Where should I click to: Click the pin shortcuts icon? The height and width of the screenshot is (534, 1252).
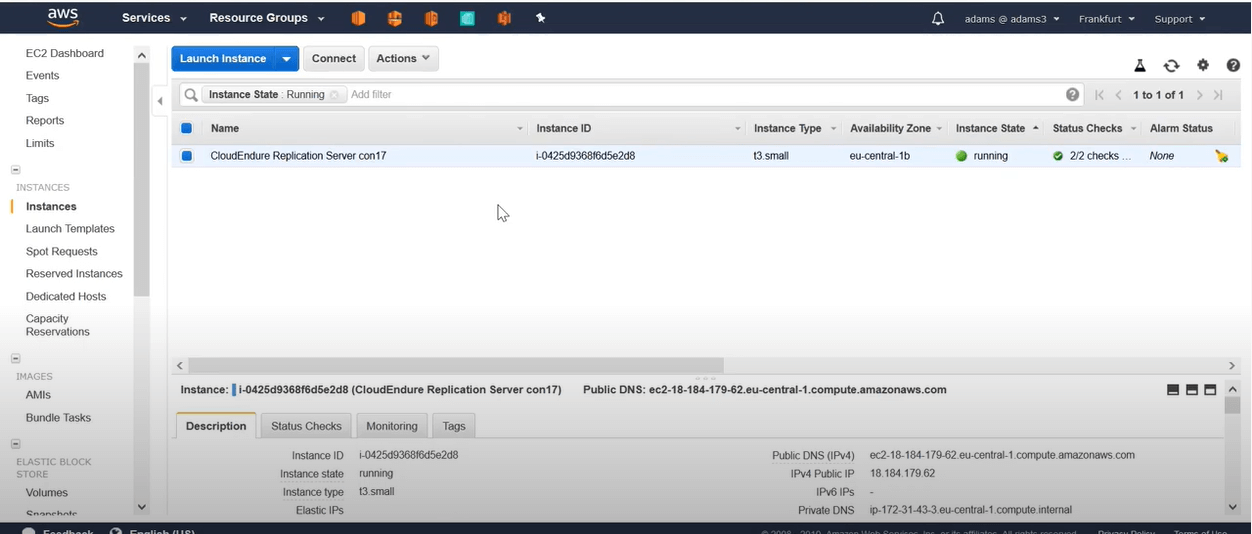pyautogui.click(x=540, y=18)
